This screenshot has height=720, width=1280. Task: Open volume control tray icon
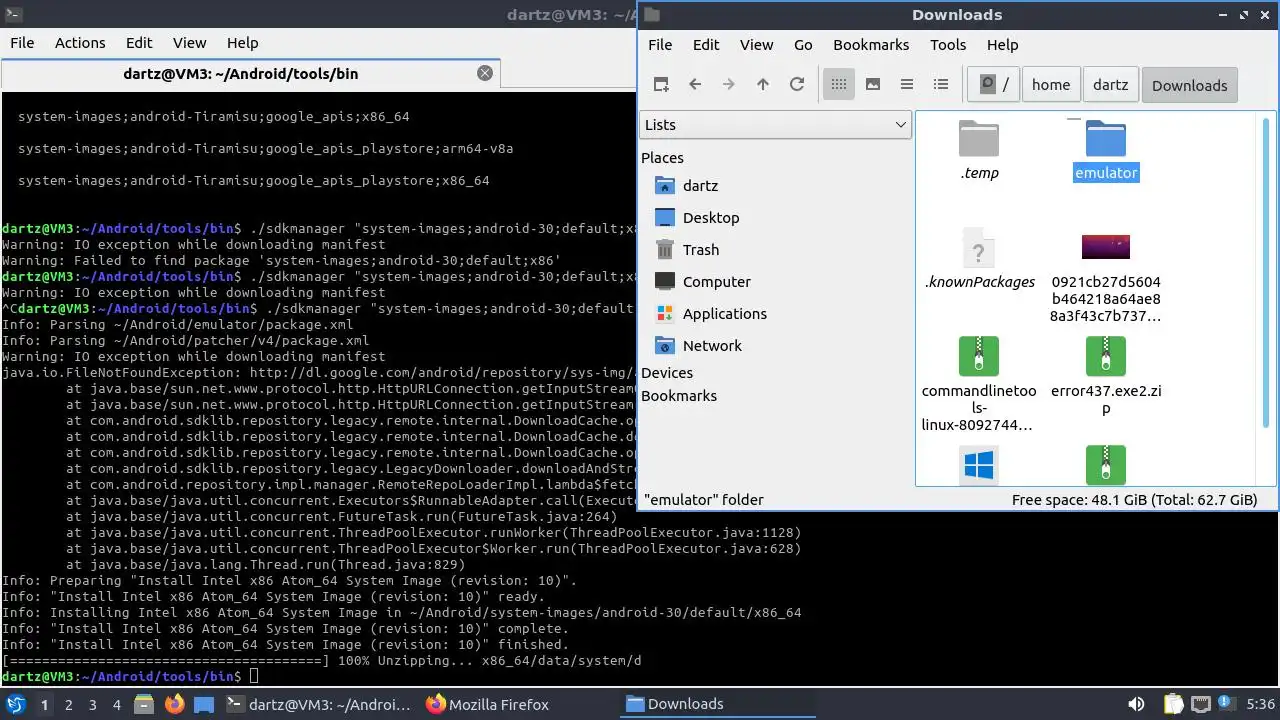pyautogui.click(x=1136, y=704)
